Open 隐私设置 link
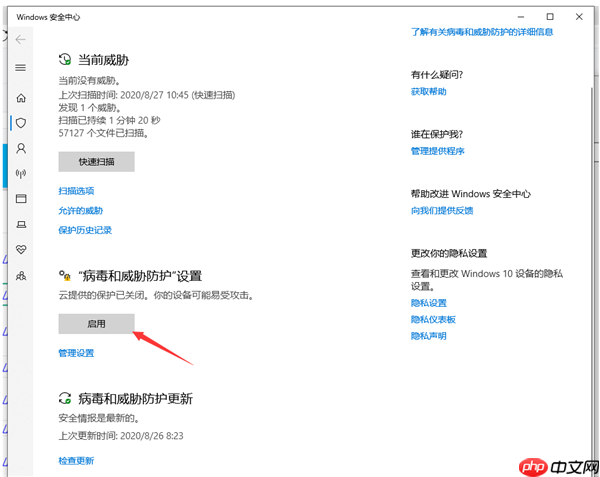 [429, 303]
